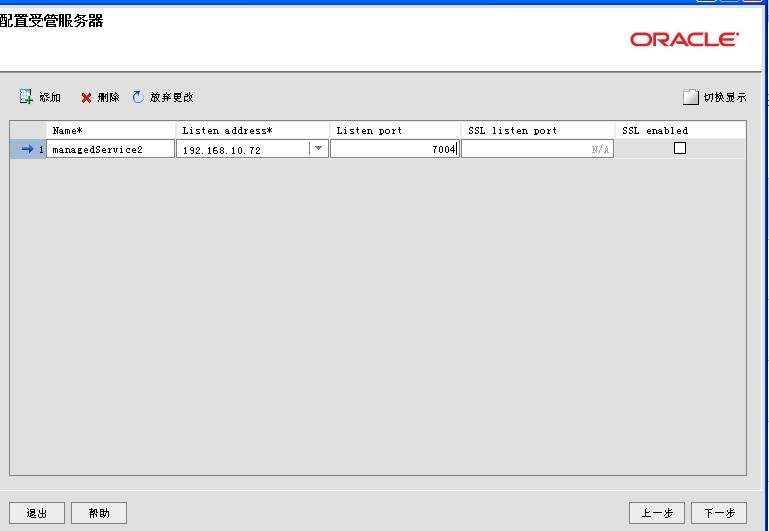Click the 上一步 (Previous) button
Screen dimensions: 769x531
tap(657, 513)
